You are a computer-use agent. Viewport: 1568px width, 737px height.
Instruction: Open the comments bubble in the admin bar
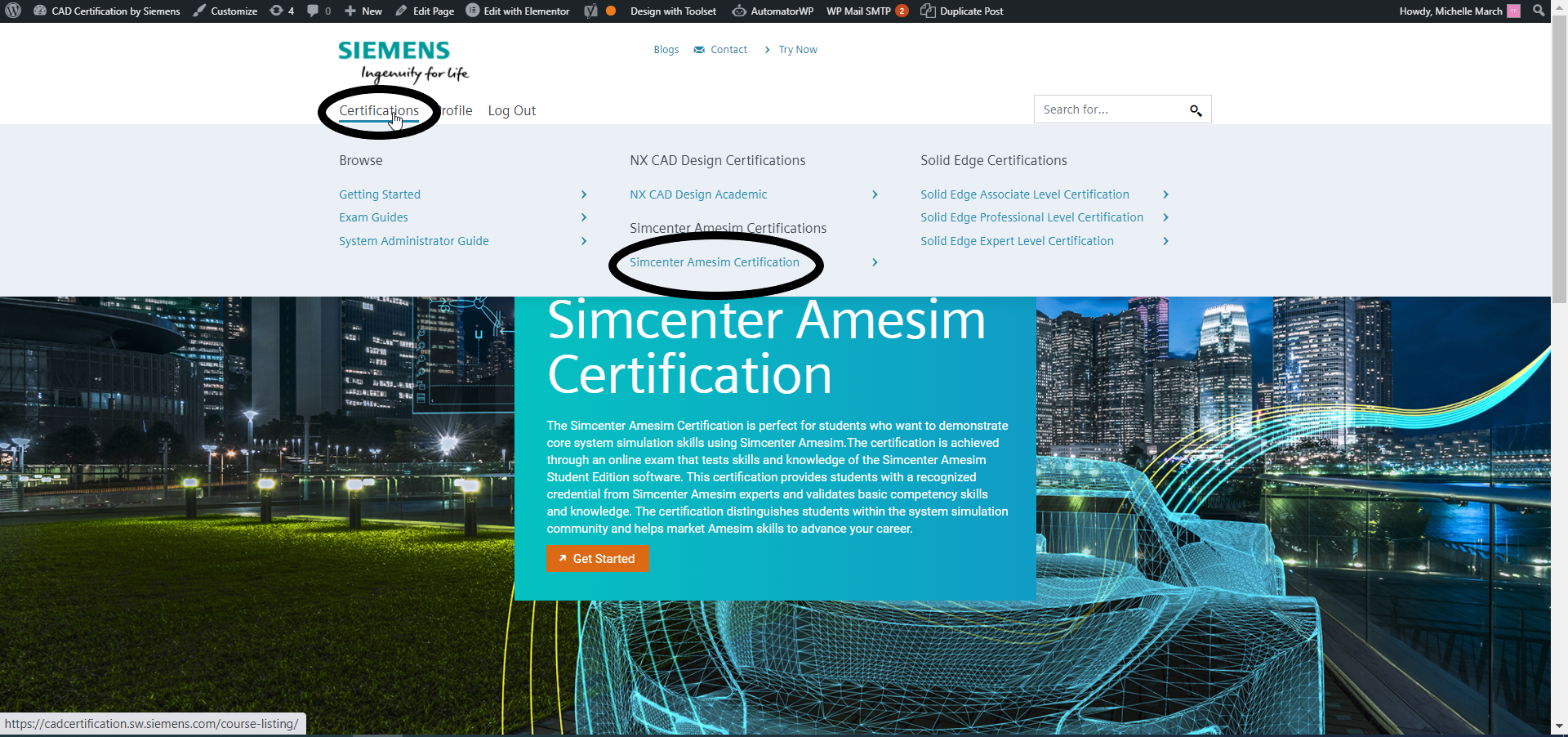click(x=318, y=11)
